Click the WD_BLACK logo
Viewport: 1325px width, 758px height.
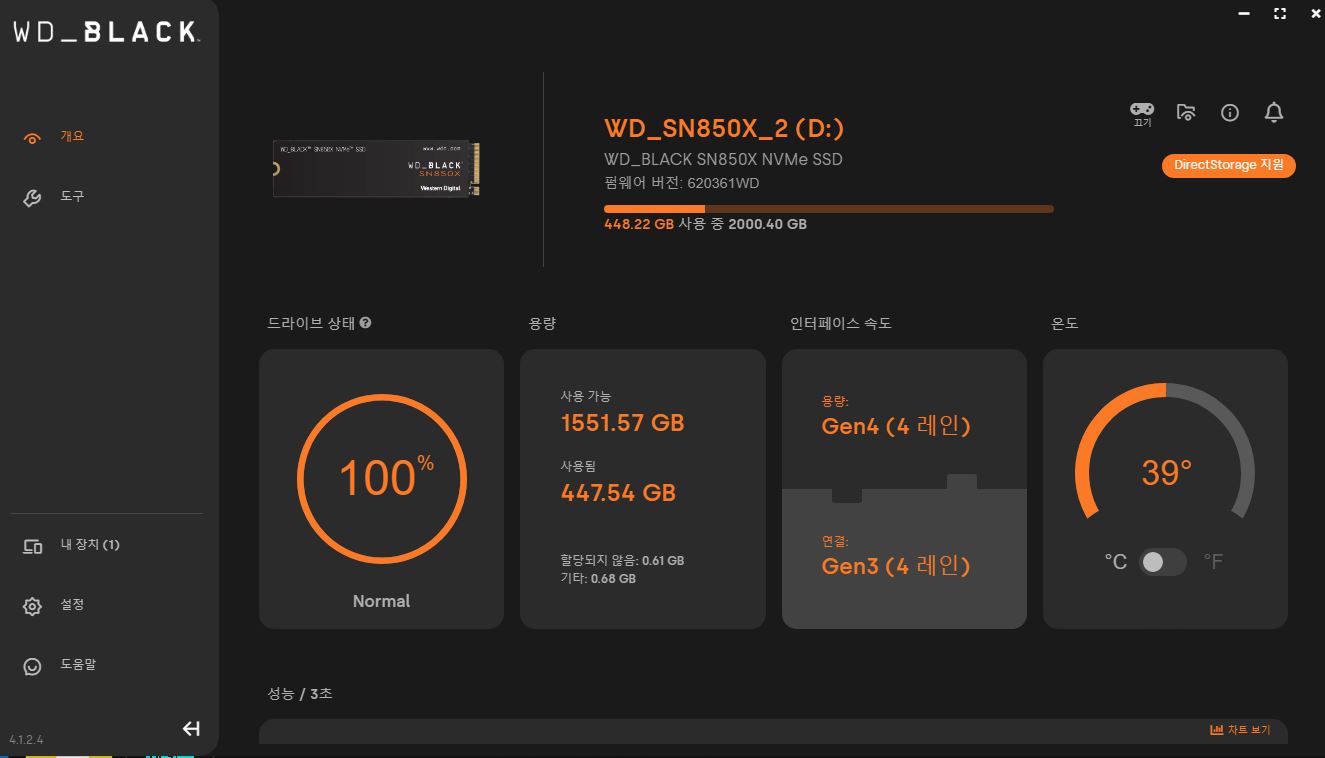pyautogui.click(x=107, y=32)
